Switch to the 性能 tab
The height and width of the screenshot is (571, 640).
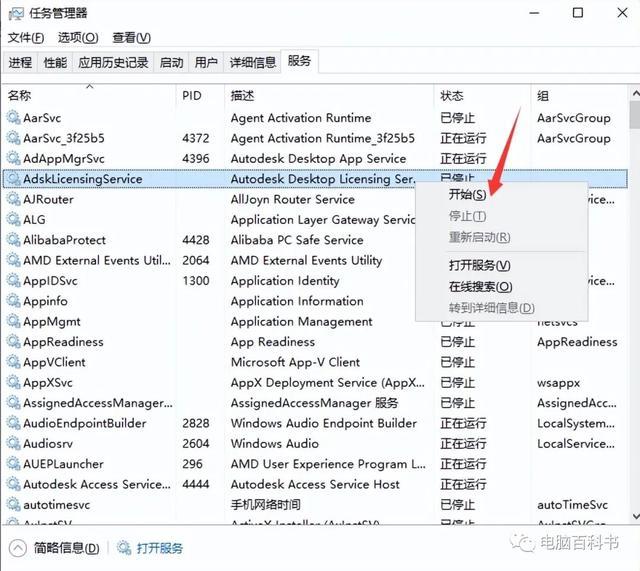click(x=55, y=62)
